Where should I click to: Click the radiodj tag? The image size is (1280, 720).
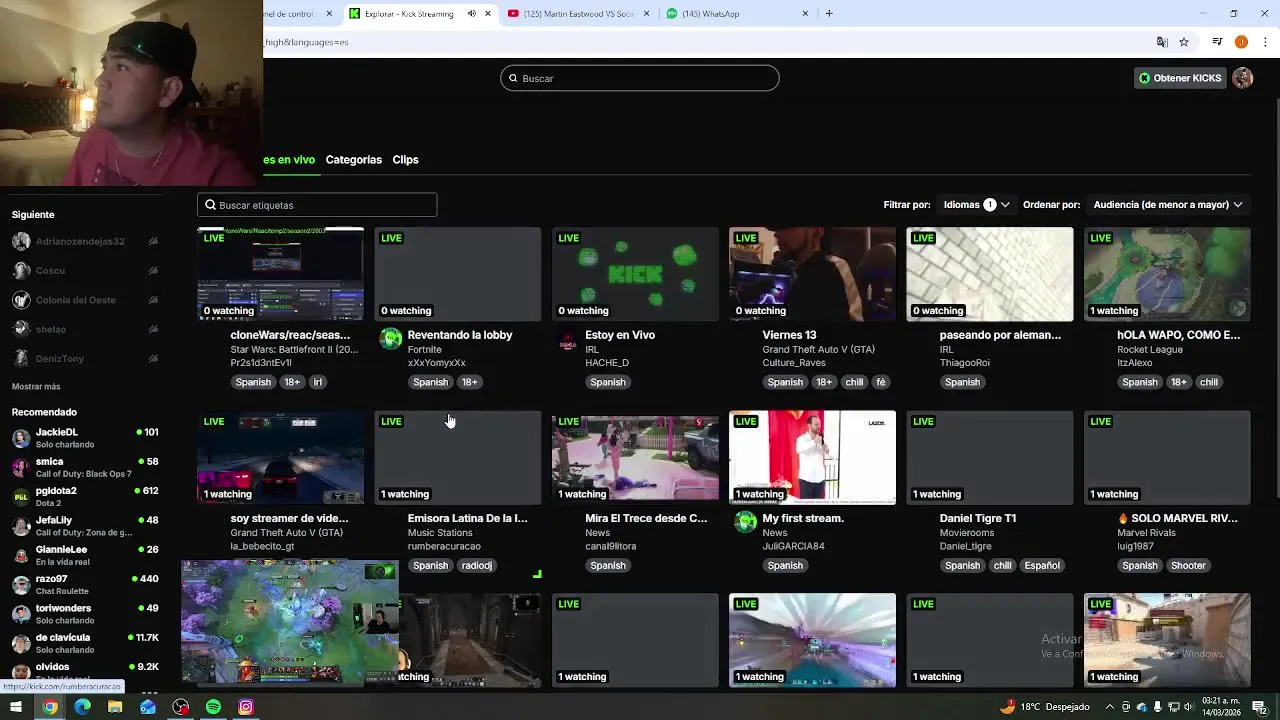point(476,566)
